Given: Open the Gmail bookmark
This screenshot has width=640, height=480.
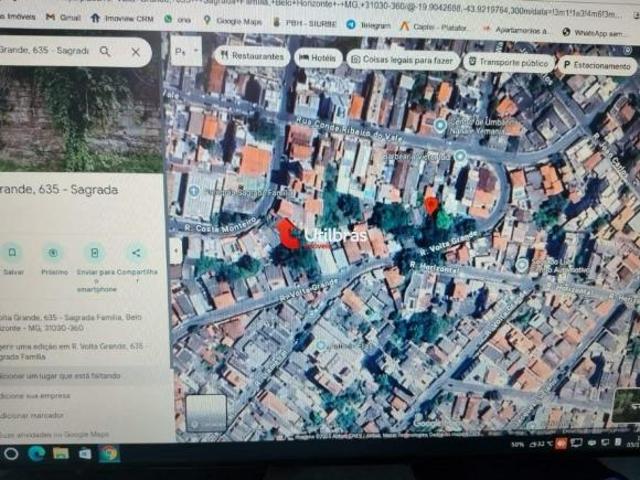Looking at the screenshot, I should tap(64, 17).
